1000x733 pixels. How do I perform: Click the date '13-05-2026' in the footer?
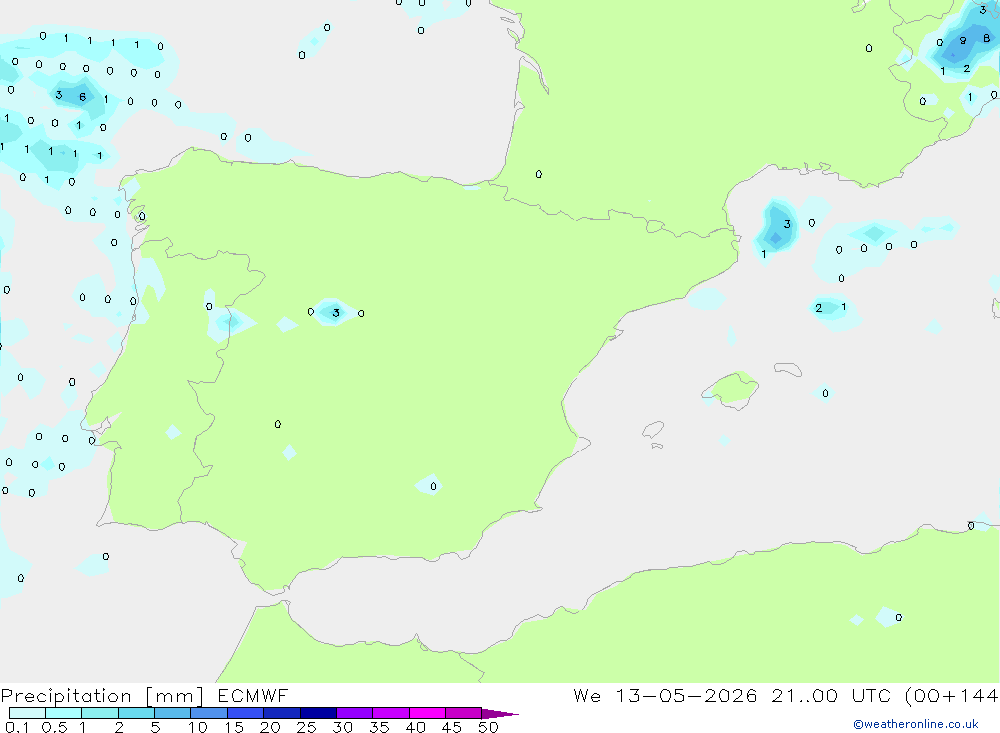(686, 695)
